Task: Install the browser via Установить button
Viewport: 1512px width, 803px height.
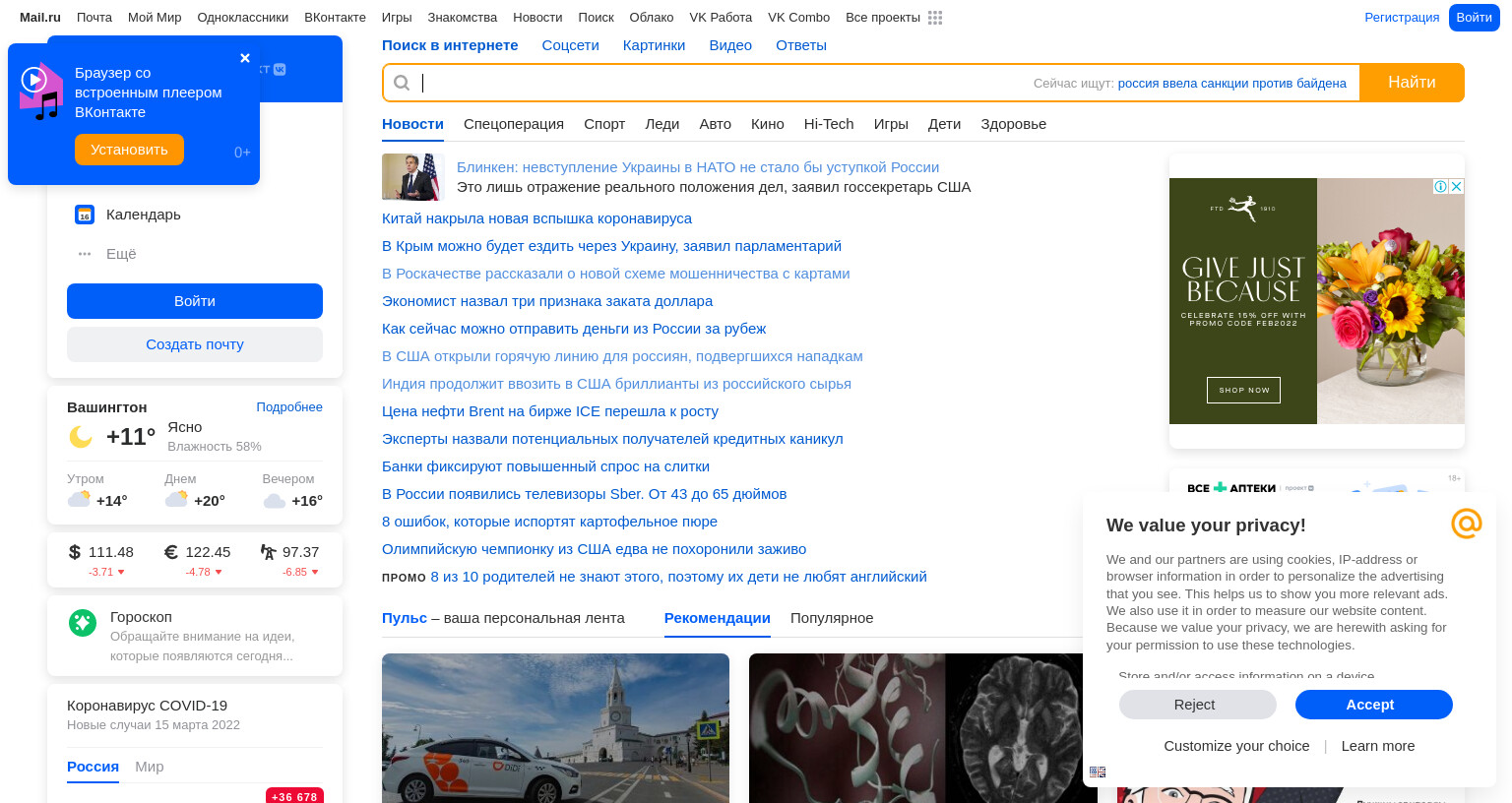Action: click(x=129, y=150)
